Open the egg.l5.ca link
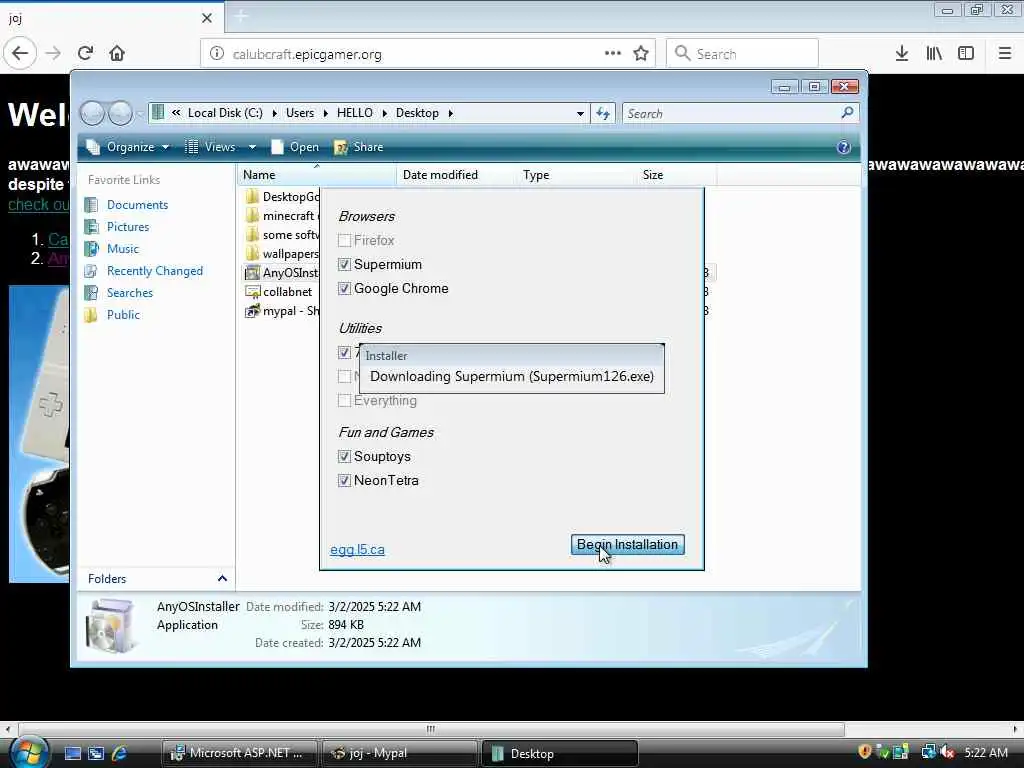 (357, 550)
